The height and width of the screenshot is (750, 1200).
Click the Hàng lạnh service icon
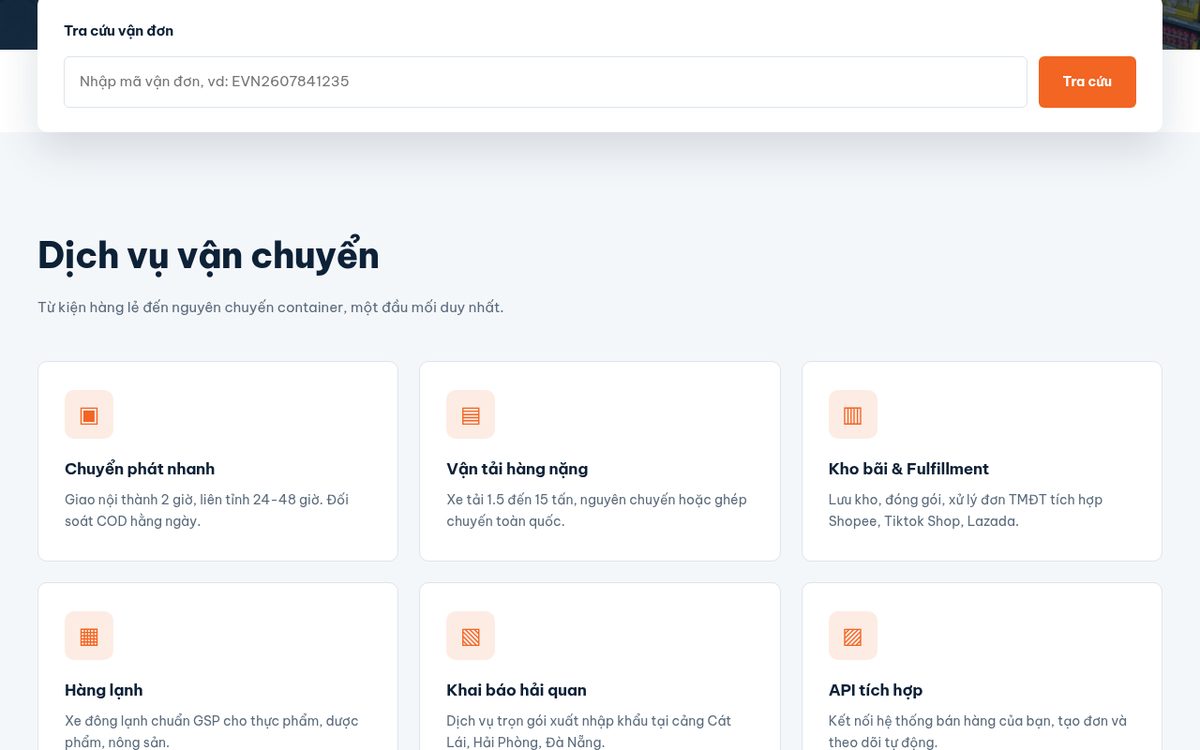pos(89,636)
